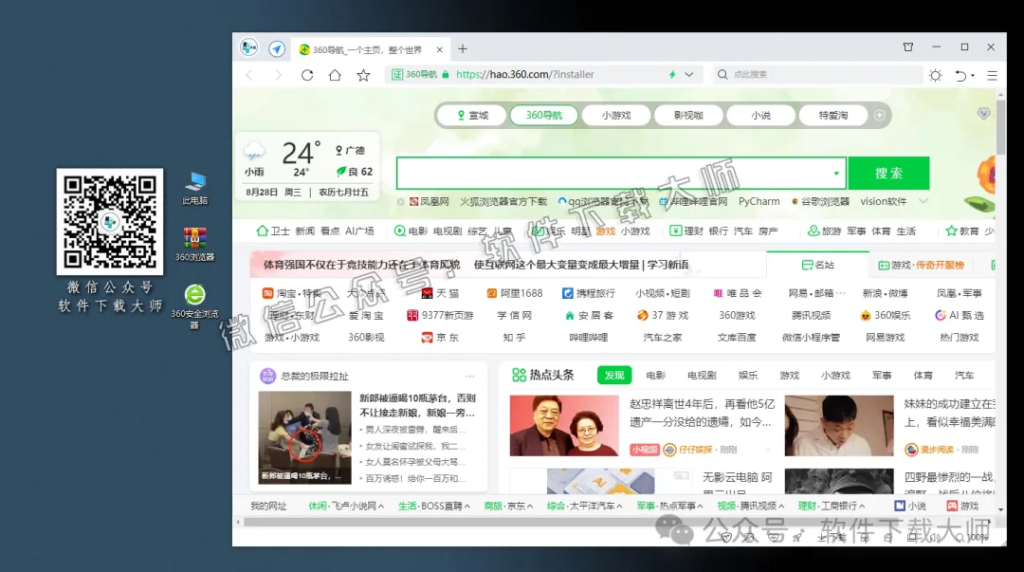
Task: Click the weather cloud icon showing 小雨
Action: (253, 153)
